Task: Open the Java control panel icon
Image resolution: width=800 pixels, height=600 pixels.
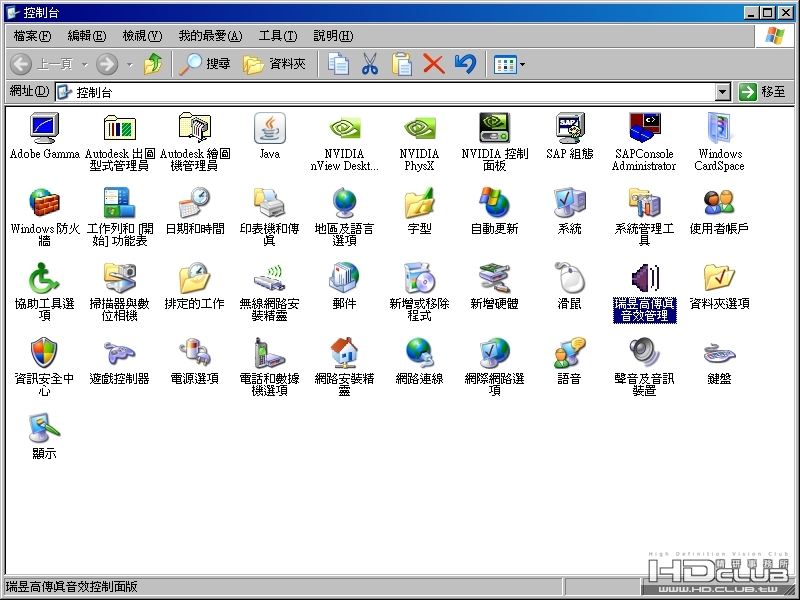Action: click(269, 129)
